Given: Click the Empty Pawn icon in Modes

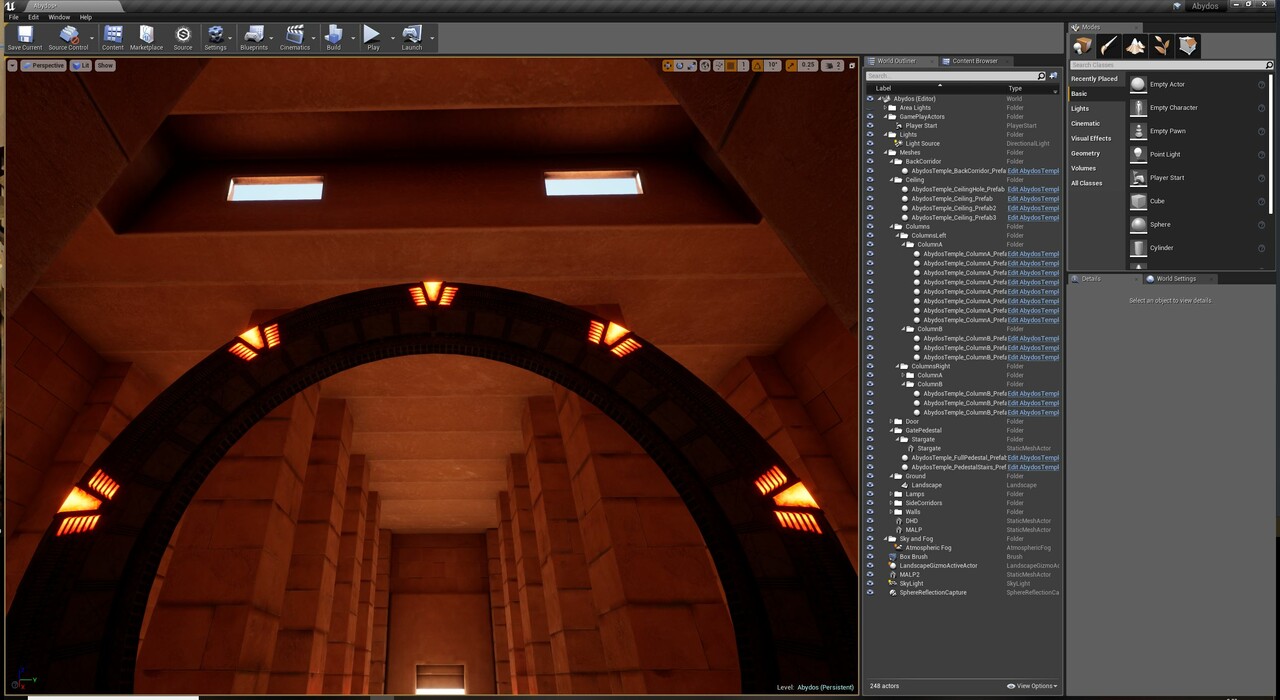Looking at the screenshot, I should click(x=1138, y=131).
